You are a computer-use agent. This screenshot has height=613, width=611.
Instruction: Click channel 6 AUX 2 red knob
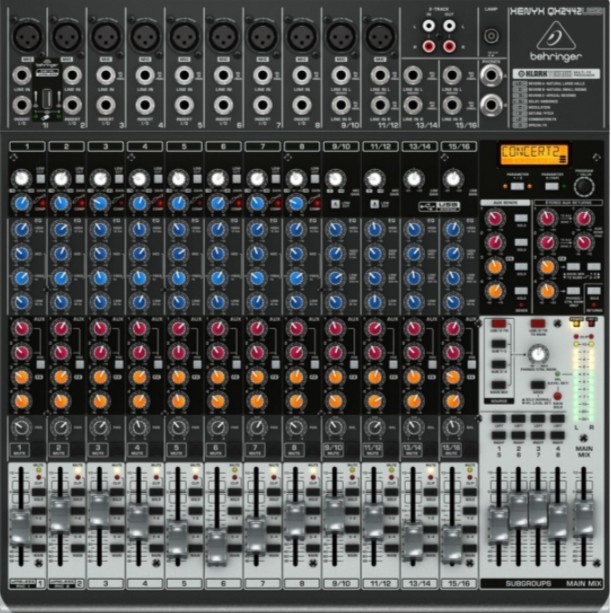pyautogui.click(x=218, y=352)
